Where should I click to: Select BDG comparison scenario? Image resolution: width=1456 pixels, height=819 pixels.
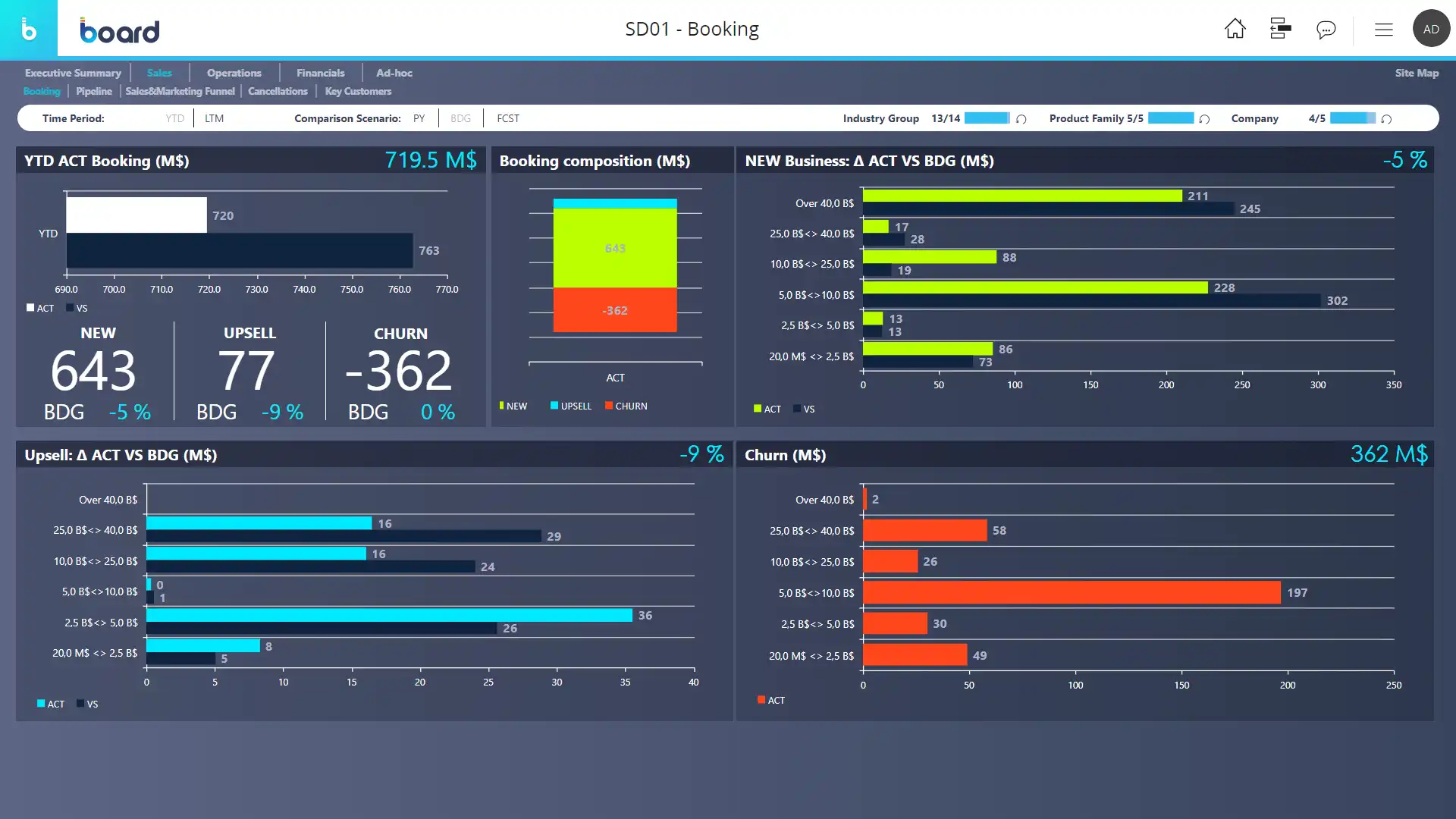tap(460, 118)
